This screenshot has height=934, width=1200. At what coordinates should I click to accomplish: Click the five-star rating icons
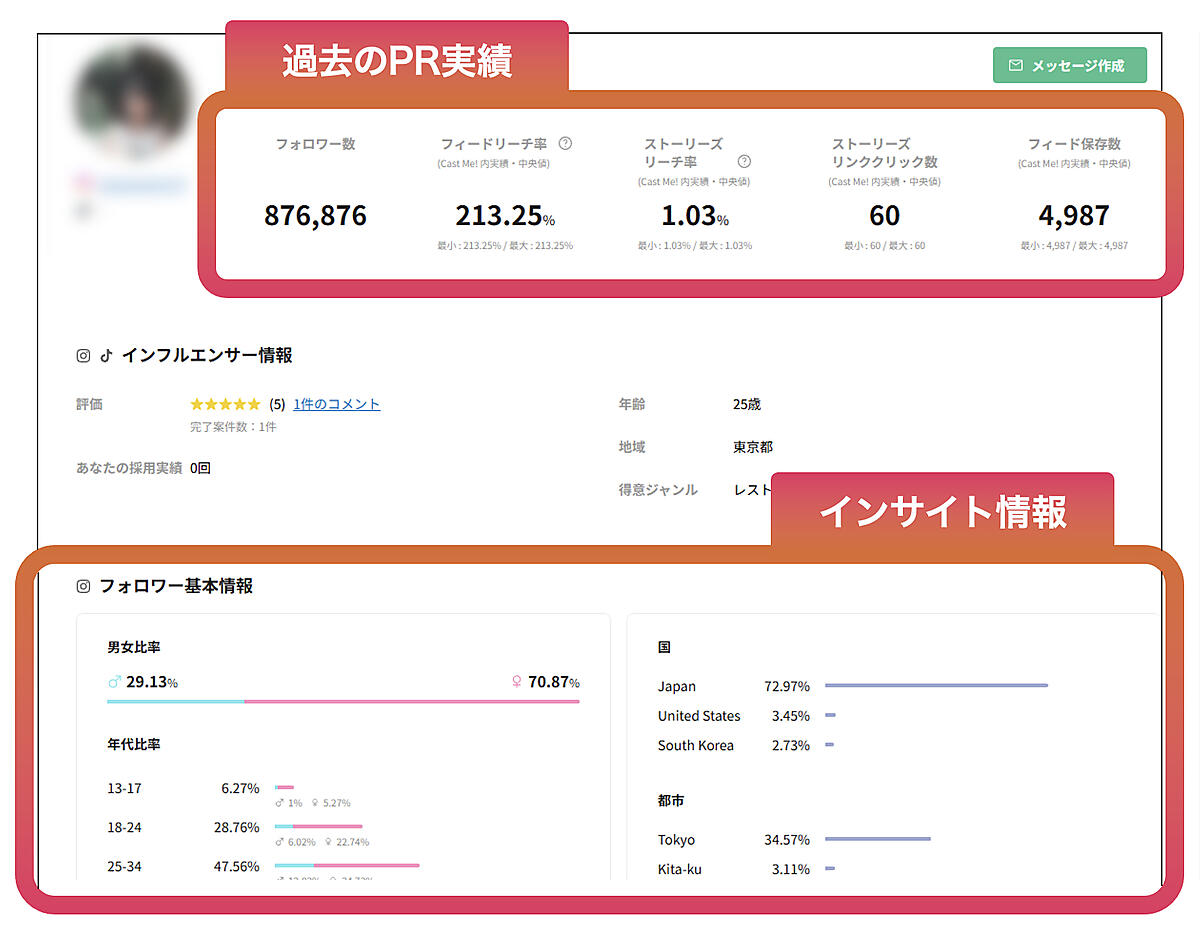click(x=225, y=404)
